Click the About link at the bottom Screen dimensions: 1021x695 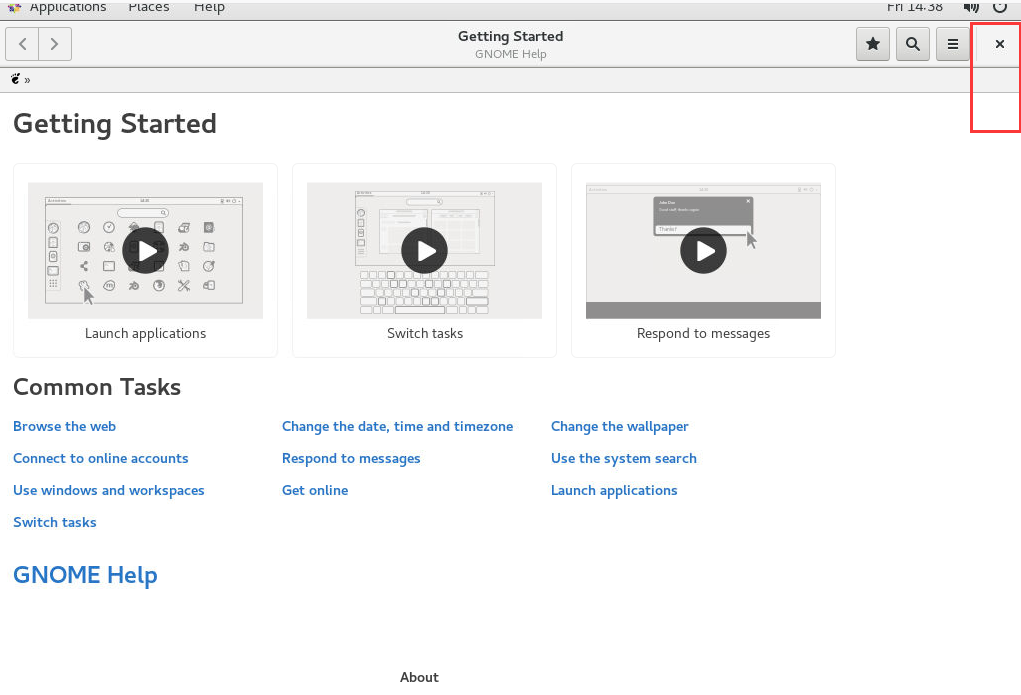coord(419,677)
